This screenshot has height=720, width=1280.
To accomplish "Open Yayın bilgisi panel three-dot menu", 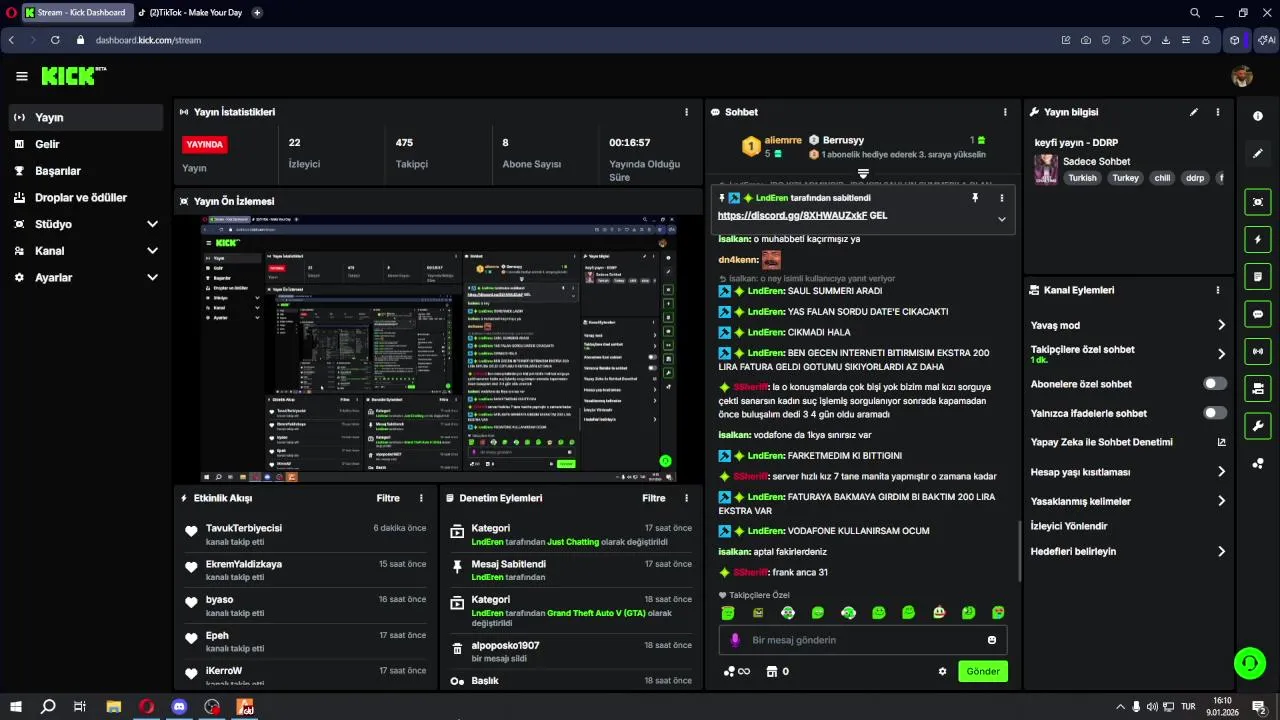I will 1218,112.
